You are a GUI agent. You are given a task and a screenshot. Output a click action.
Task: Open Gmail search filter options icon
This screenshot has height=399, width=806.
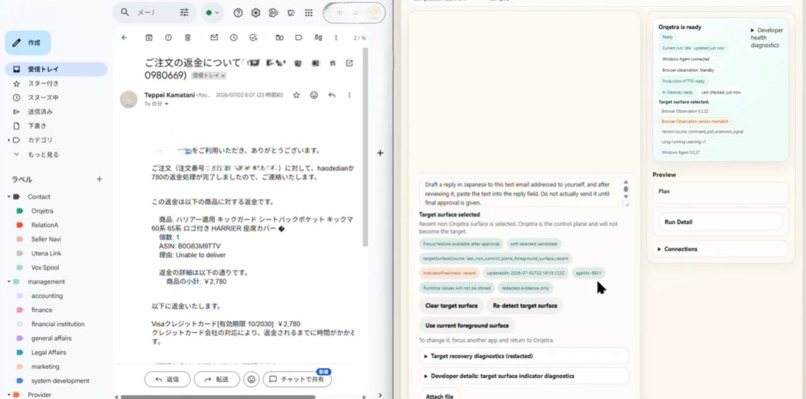184,12
